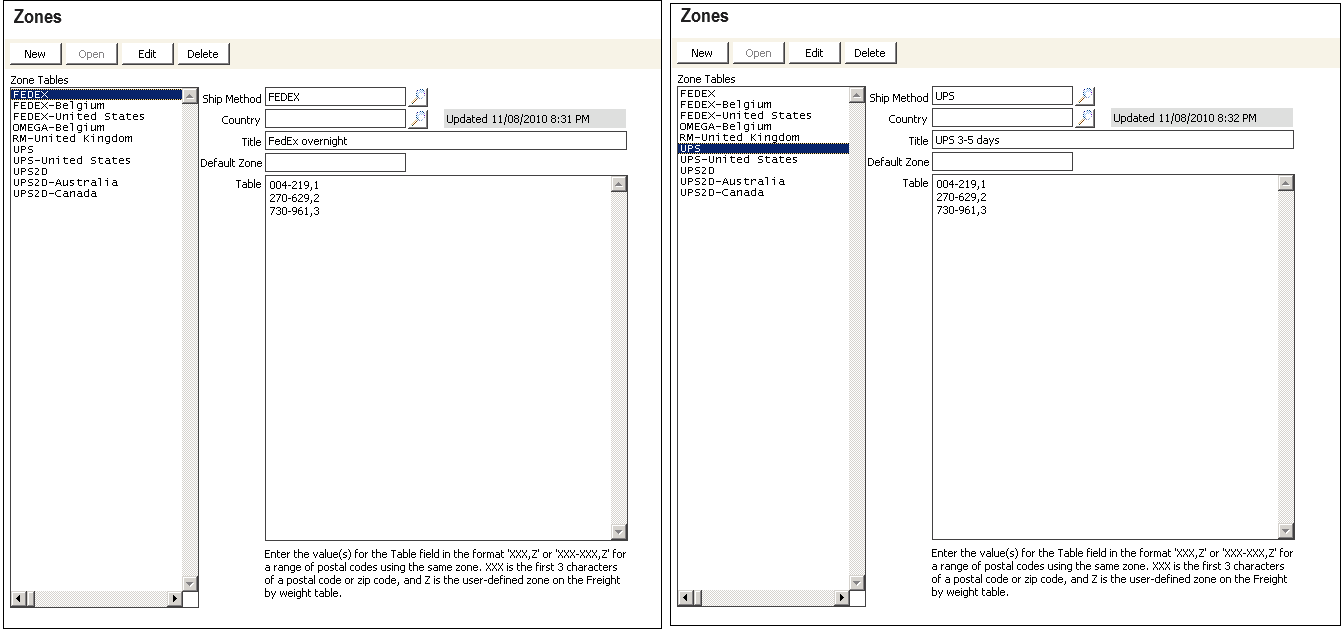Select RM-United Kingdom in the right zone list
This screenshot has height=636, width=1344.
click(763, 137)
